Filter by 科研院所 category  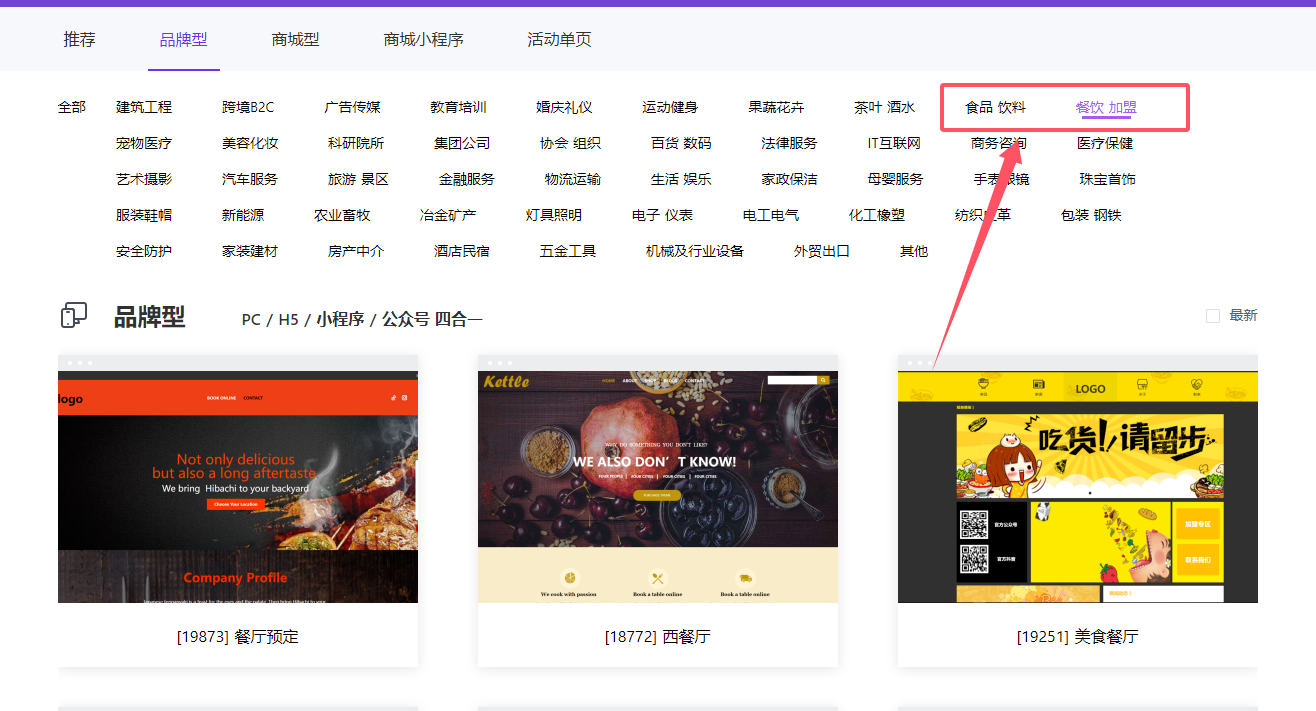click(356, 143)
